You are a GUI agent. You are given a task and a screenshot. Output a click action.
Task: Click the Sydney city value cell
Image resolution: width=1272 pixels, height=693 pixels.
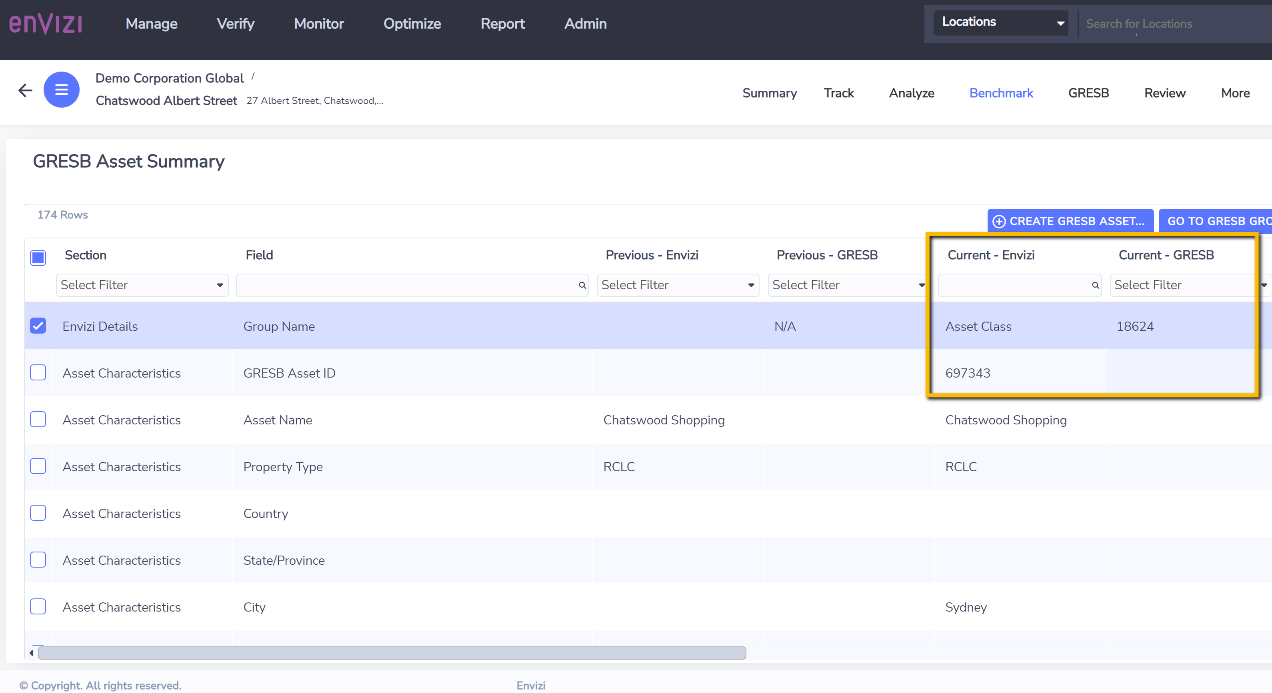[x=966, y=607]
